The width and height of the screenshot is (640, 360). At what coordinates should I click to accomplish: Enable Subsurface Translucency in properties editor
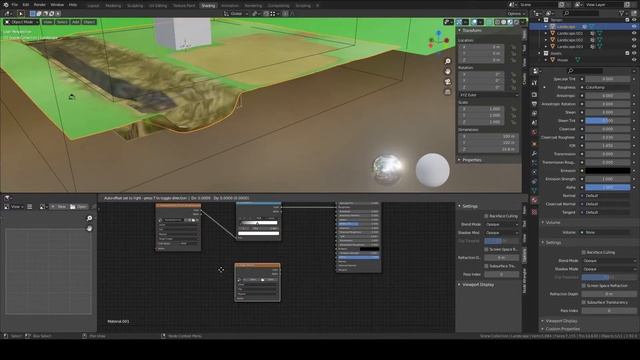click(584, 302)
